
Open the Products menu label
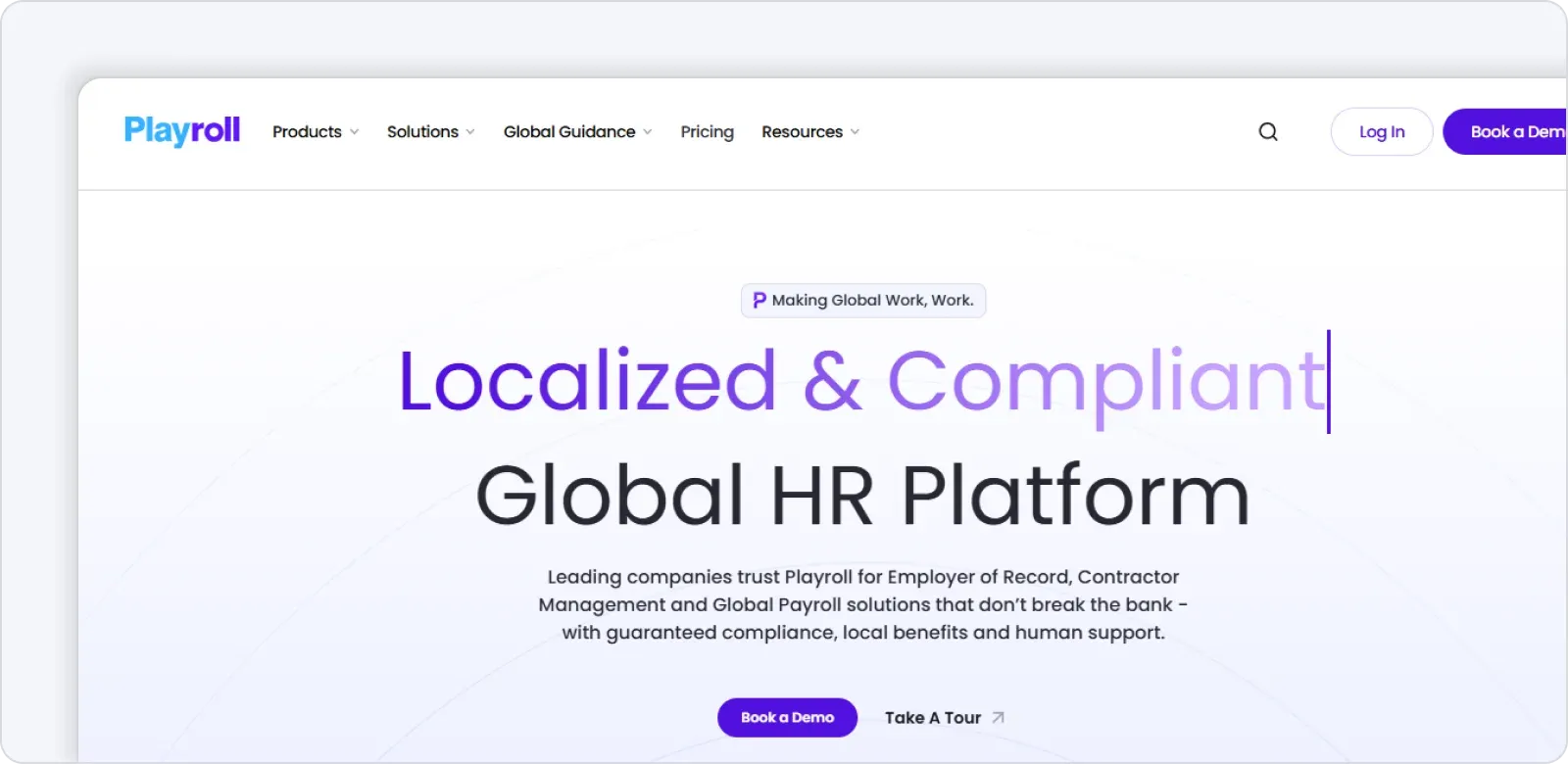point(307,131)
